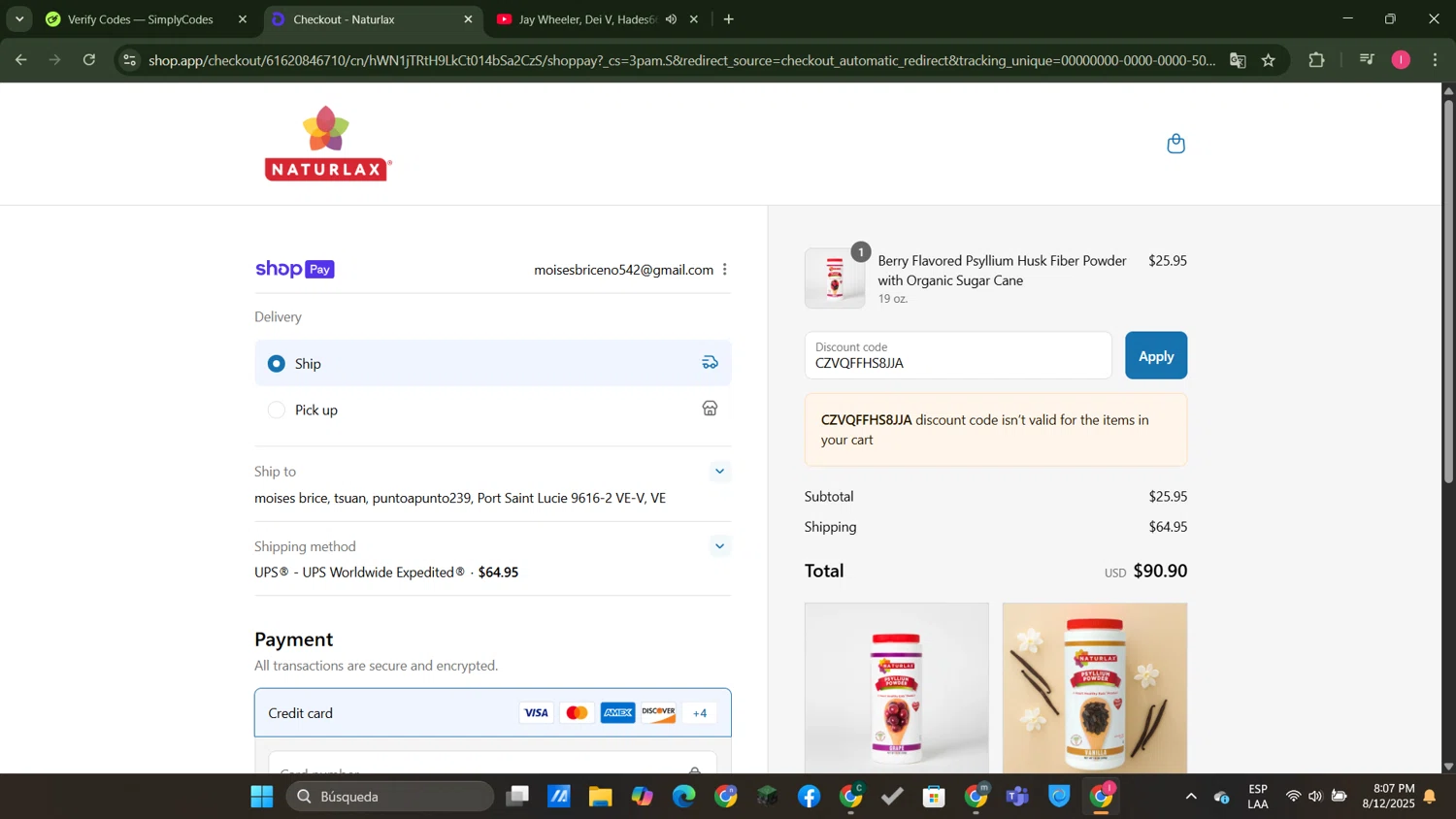
Task: Show the +4 additional card types
Action: coord(700,713)
